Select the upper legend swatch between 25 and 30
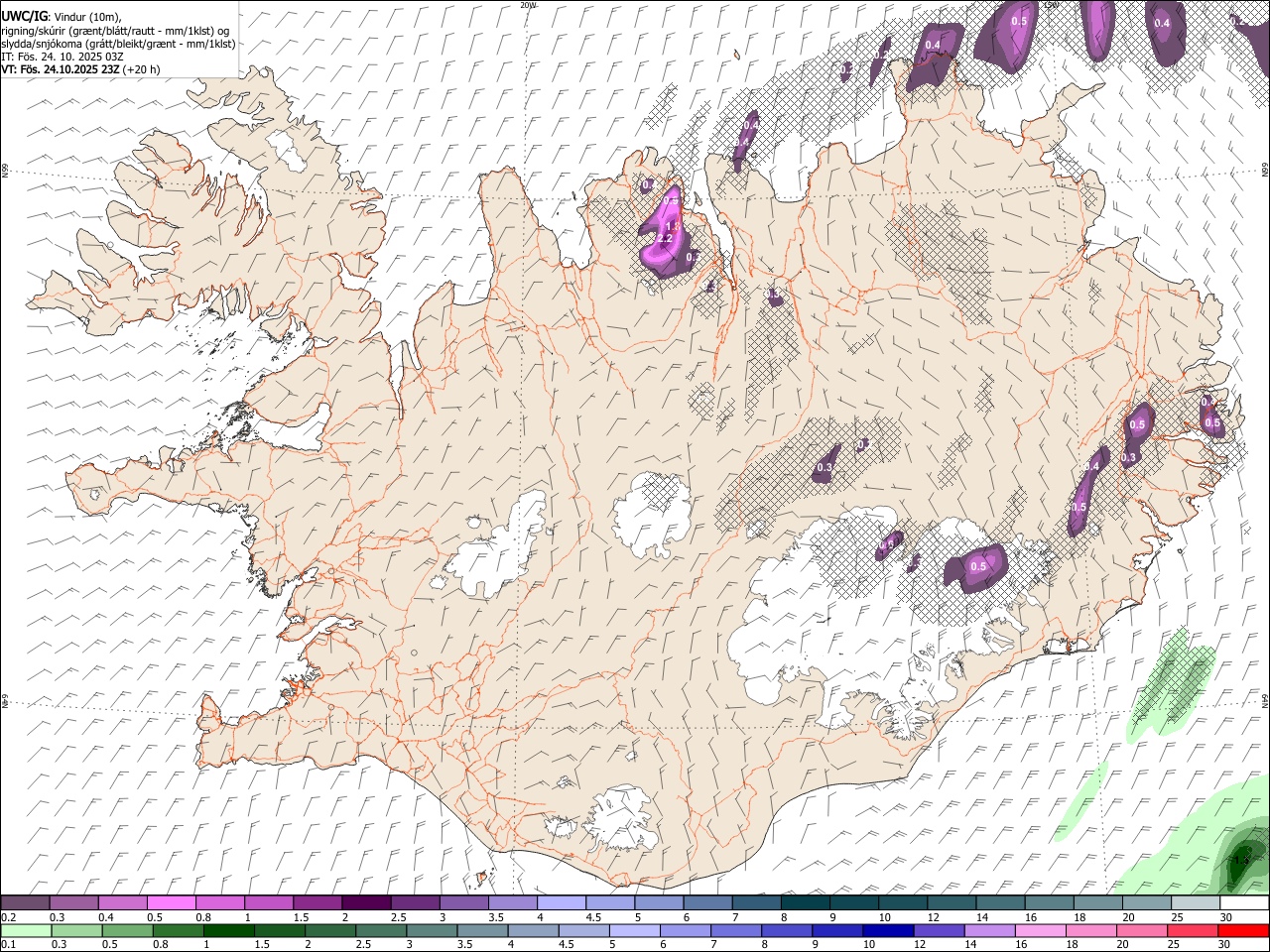1270x952 pixels. click(1195, 903)
